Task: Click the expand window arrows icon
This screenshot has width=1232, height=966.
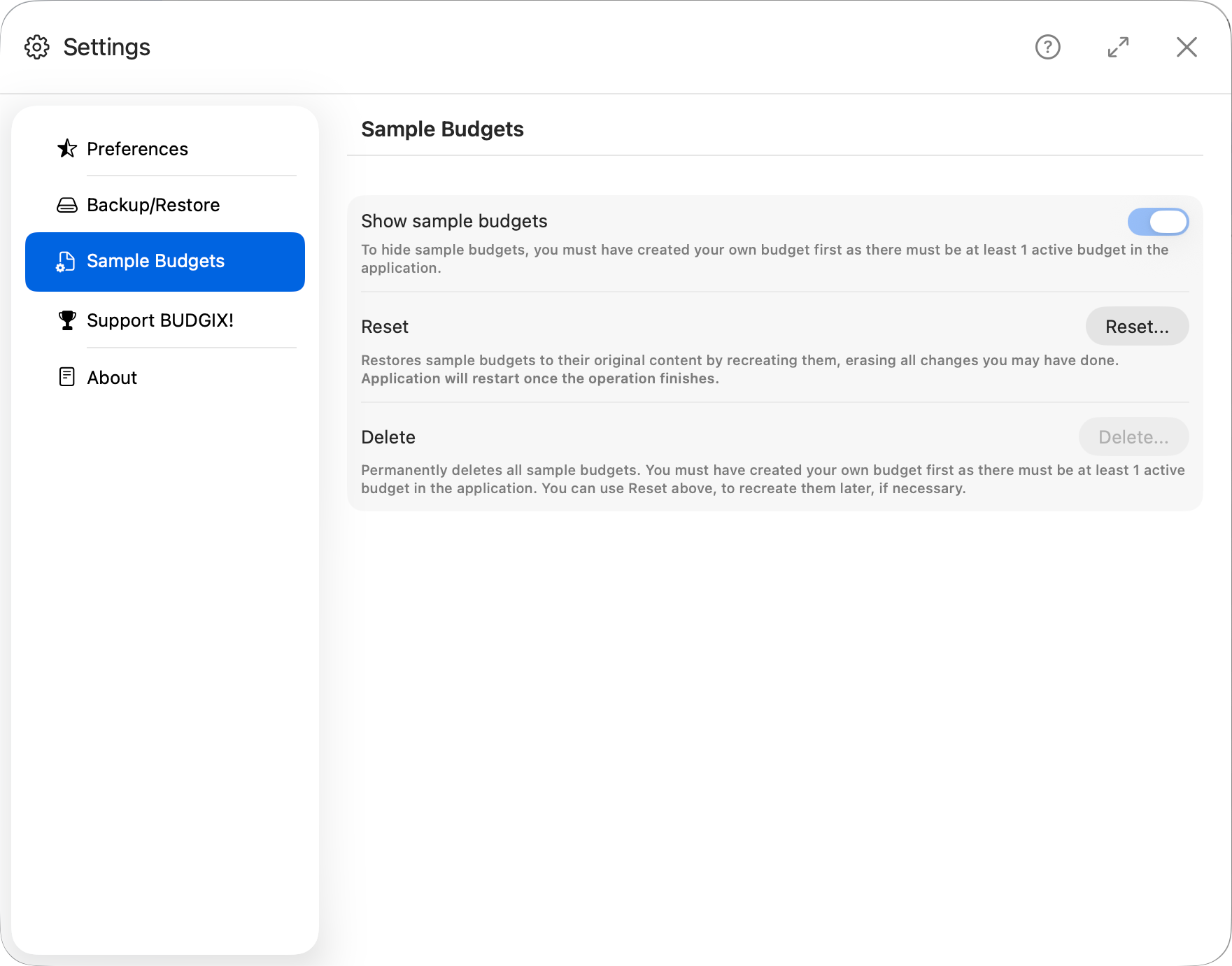Action: pos(1118,47)
